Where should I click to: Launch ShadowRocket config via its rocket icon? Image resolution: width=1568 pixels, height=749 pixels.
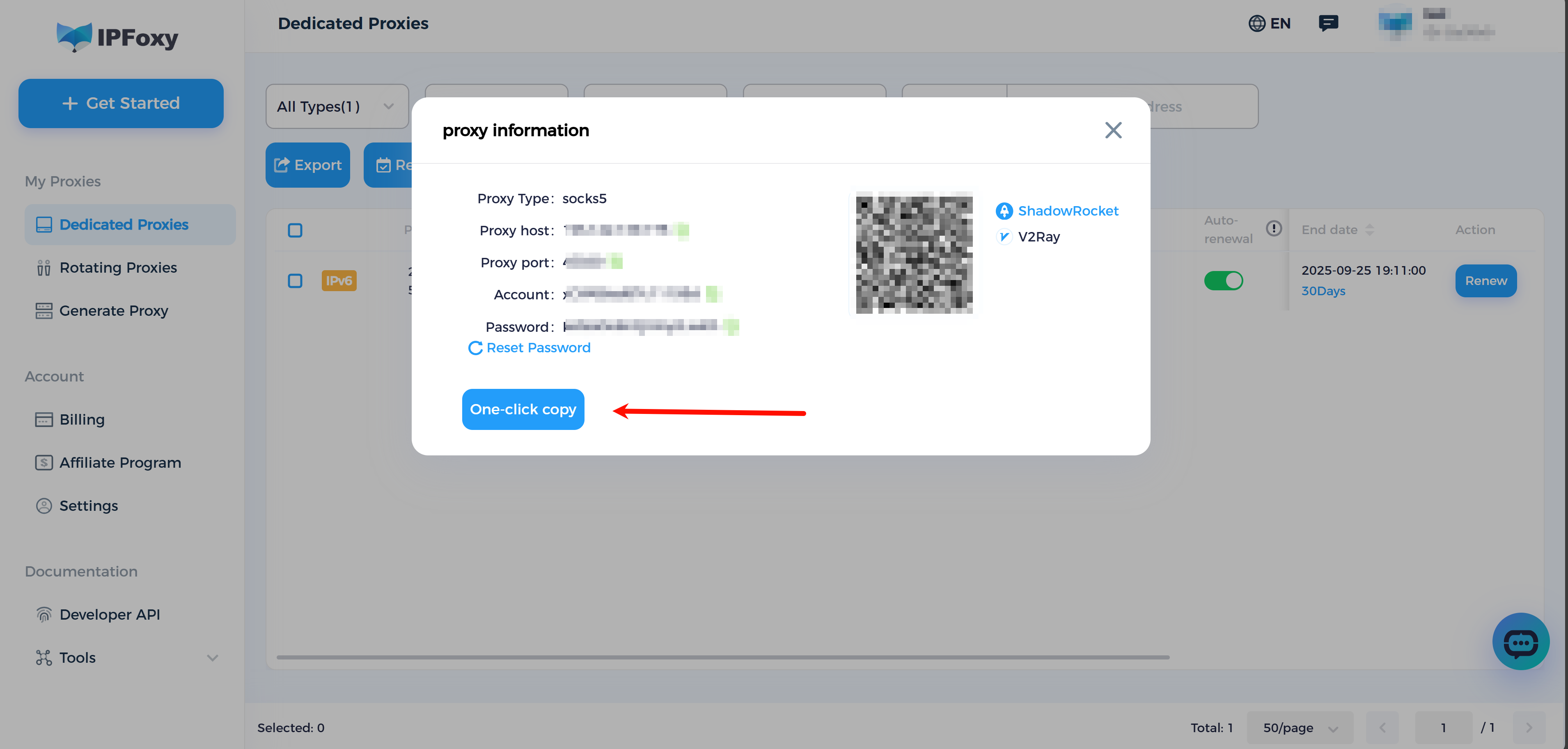click(1004, 210)
